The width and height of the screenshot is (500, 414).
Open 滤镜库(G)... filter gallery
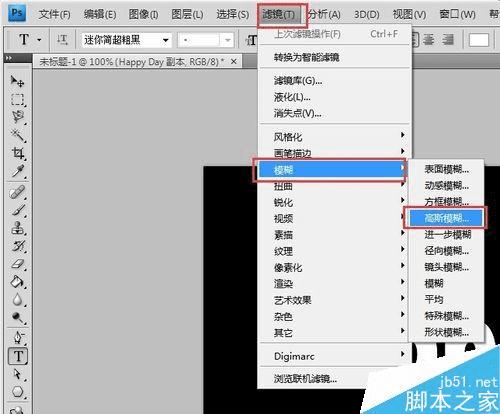click(335, 81)
